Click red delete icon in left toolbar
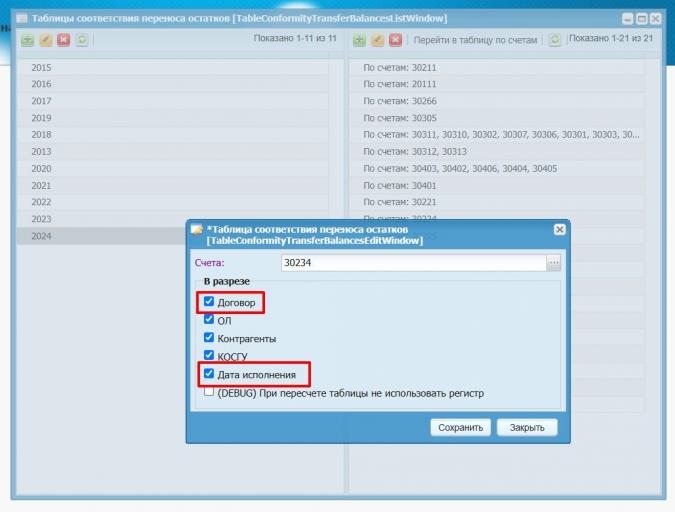Viewport: 675px width, 512px height. pyautogui.click(x=64, y=40)
